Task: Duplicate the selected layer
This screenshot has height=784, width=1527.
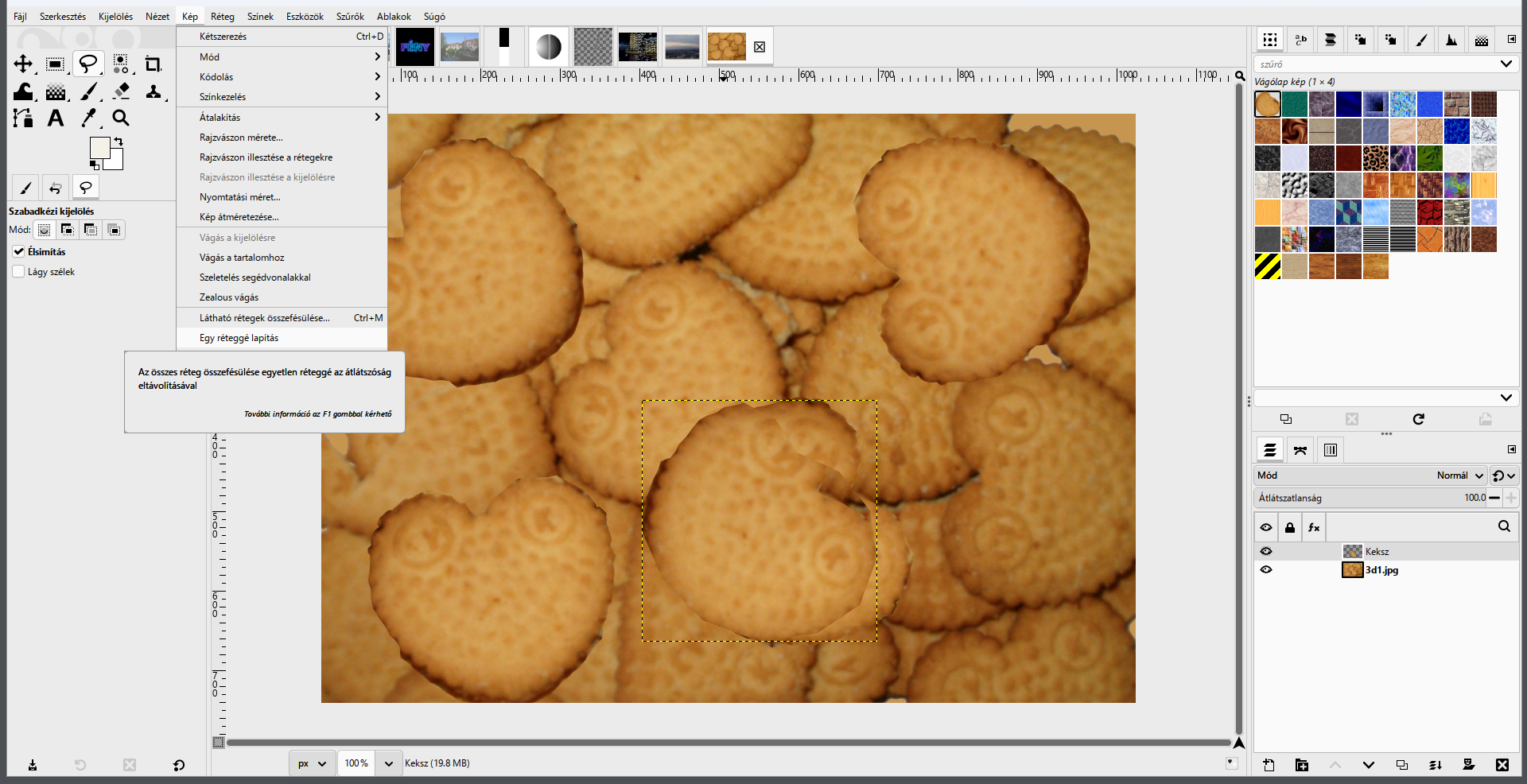Action: [x=1402, y=765]
